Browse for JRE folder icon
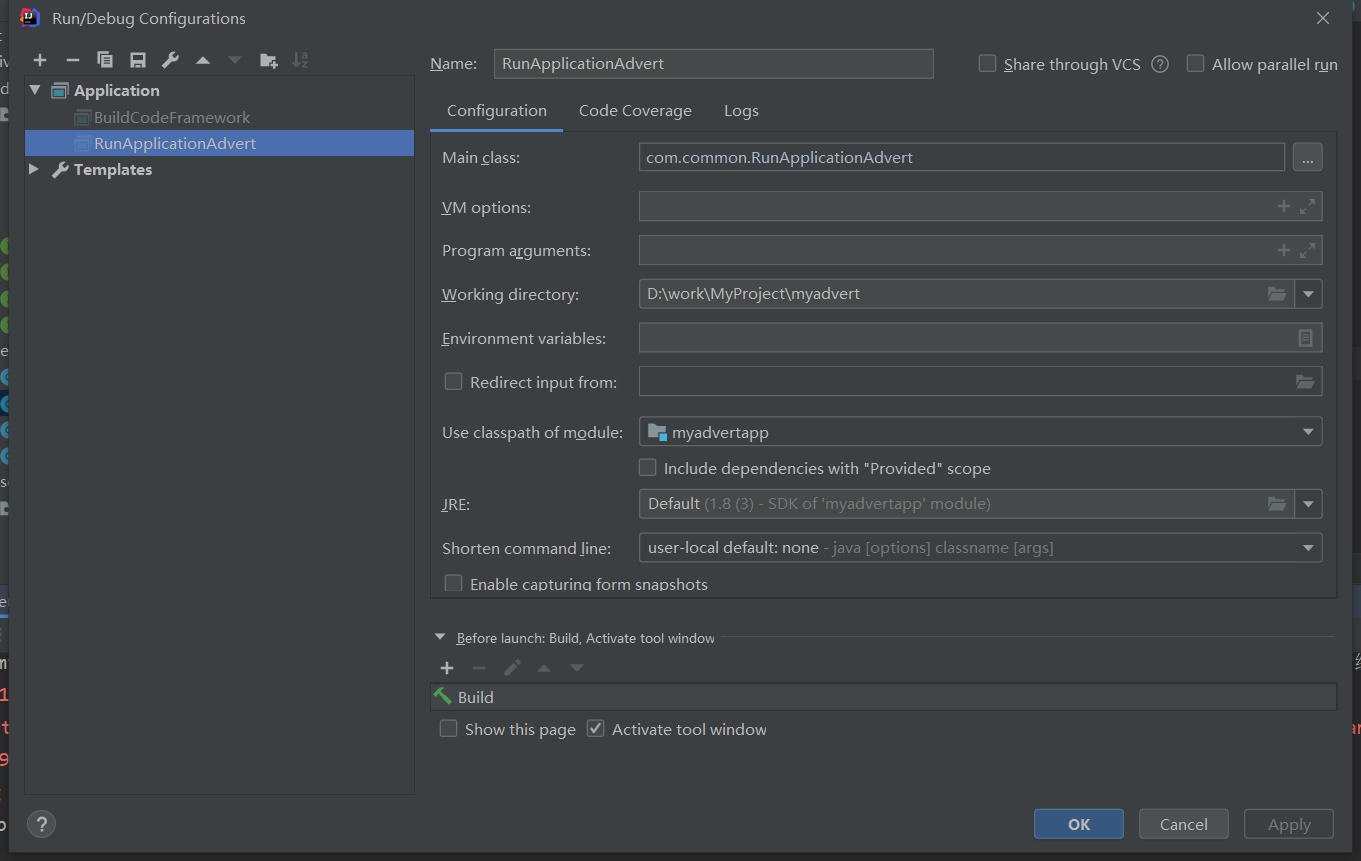The width and height of the screenshot is (1361, 861). point(1277,503)
